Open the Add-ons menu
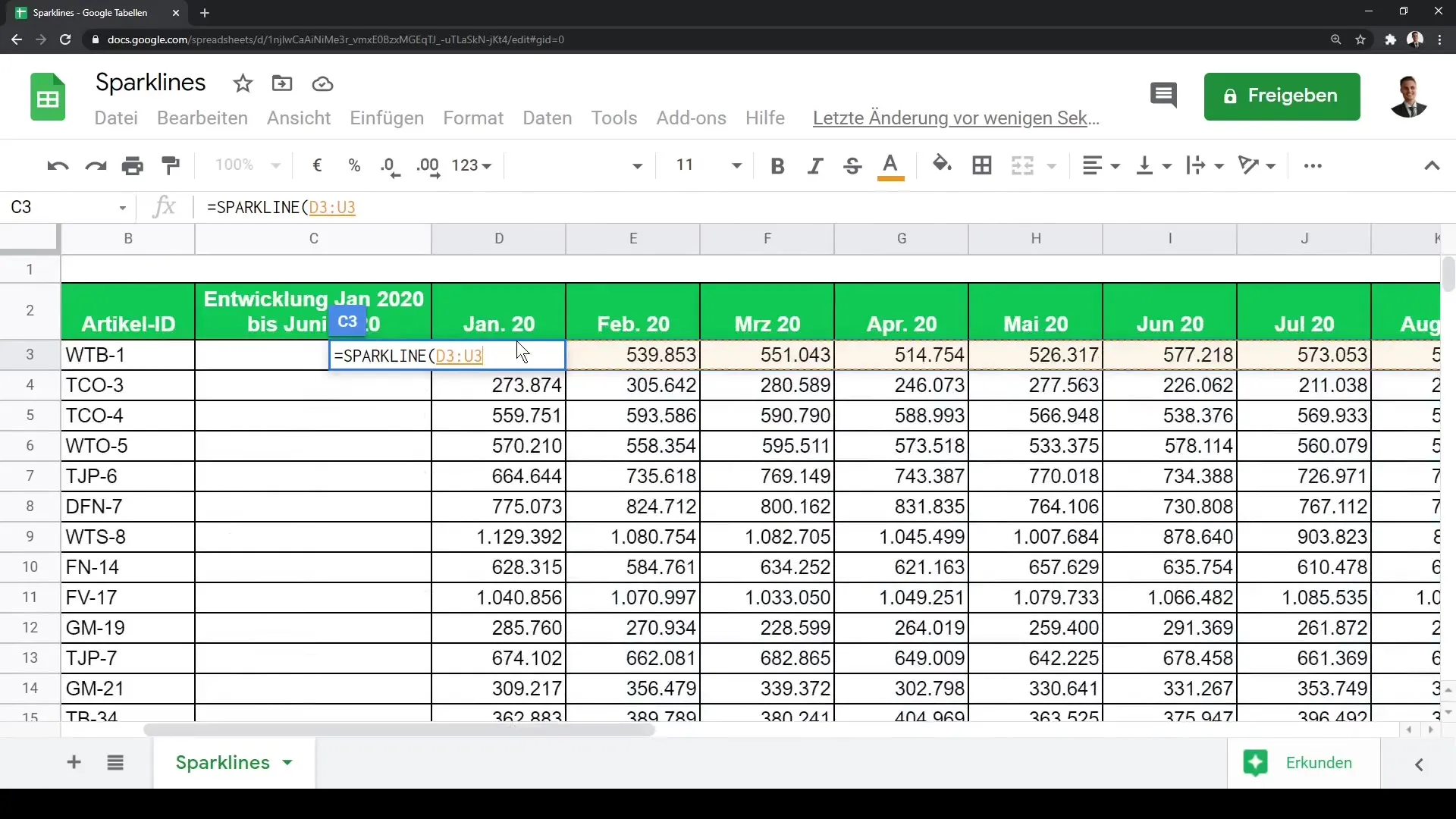1456x819 pixels. [692, 118]
